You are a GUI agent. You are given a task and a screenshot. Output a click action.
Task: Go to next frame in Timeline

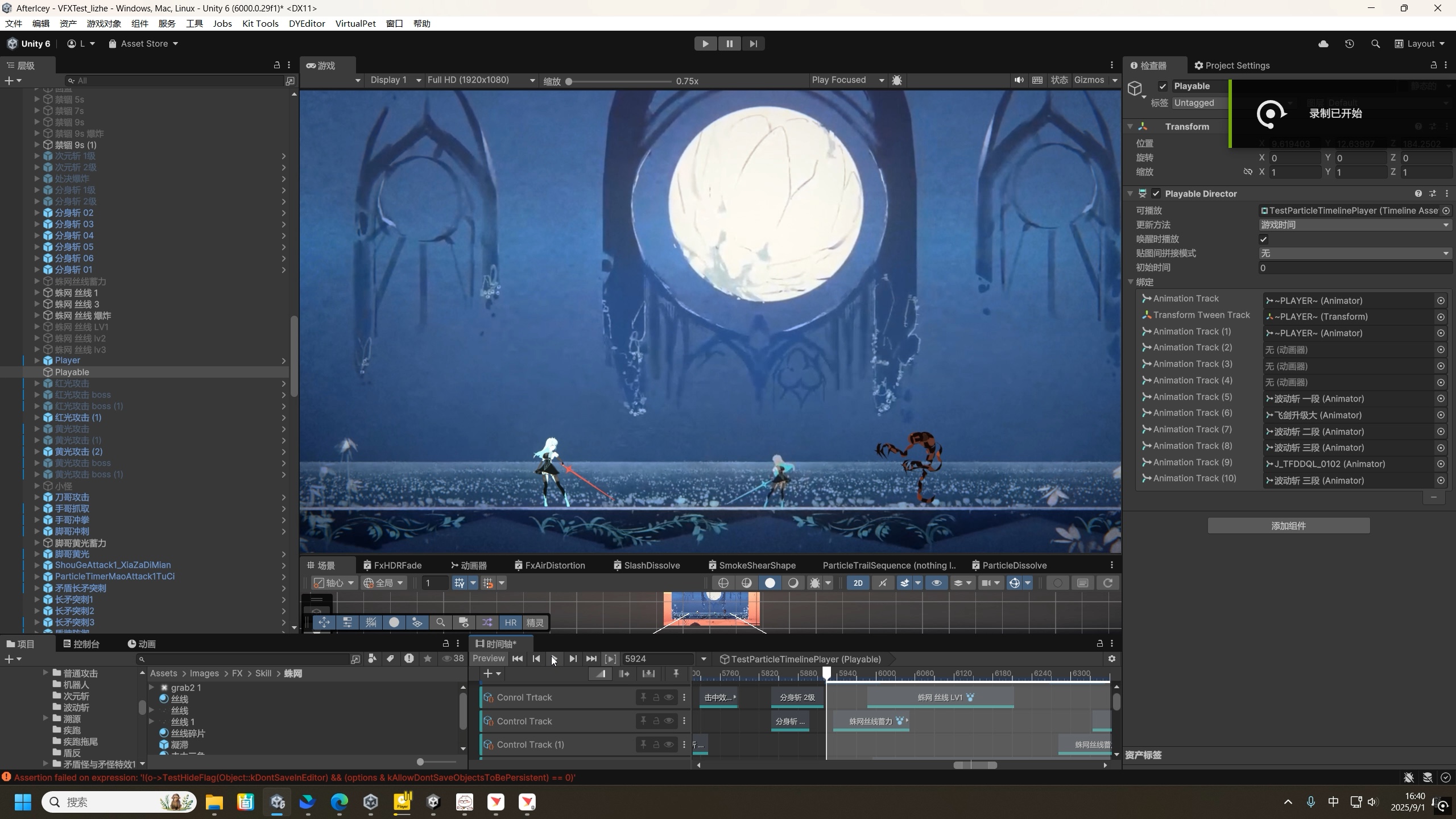(573, 659)
